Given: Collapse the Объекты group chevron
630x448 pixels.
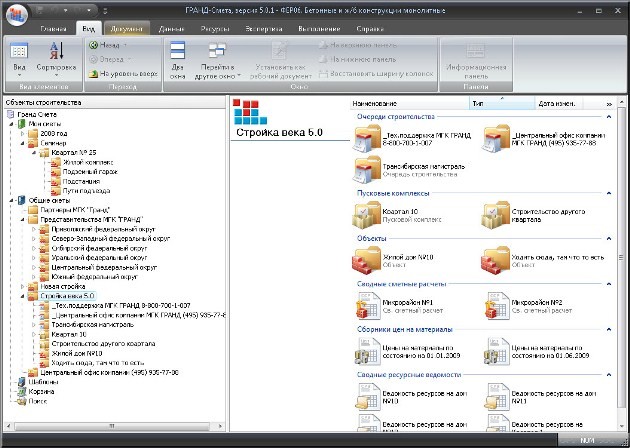Looking at the screenshot, I should coord(609,239).
